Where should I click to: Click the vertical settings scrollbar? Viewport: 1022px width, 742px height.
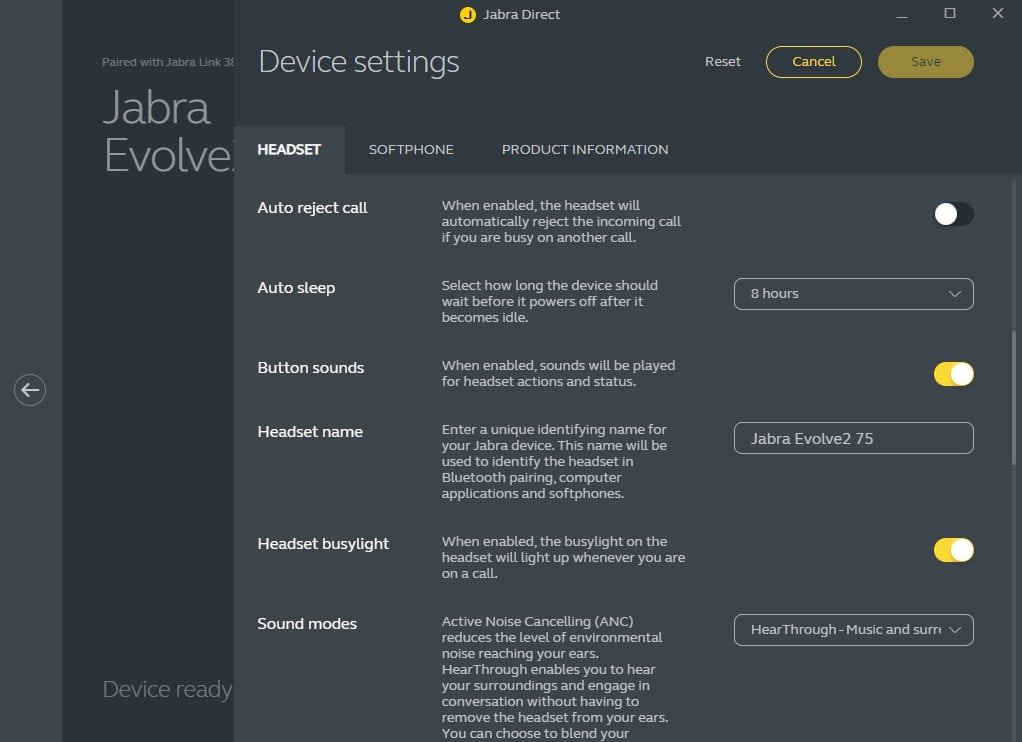[1013, 400]
